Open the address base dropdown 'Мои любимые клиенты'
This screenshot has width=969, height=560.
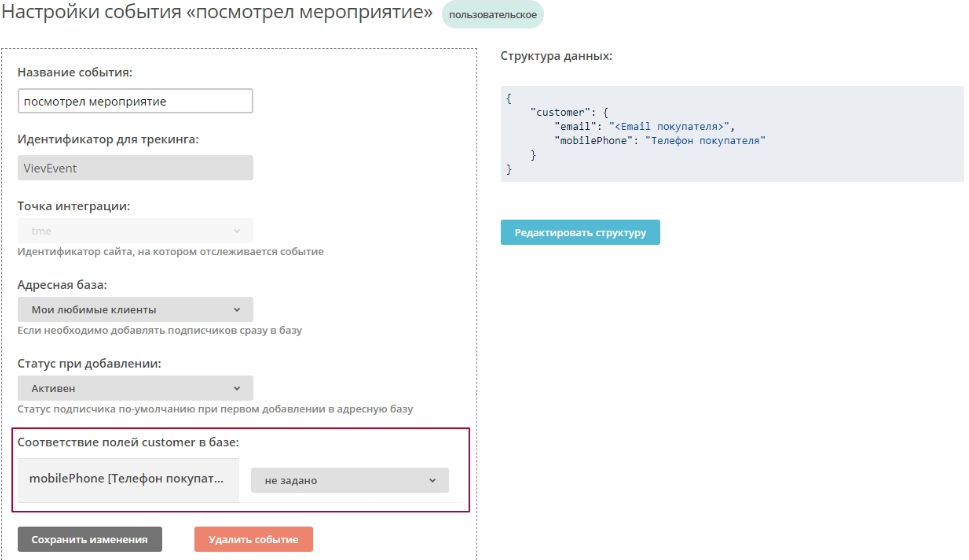pos(135,309)
